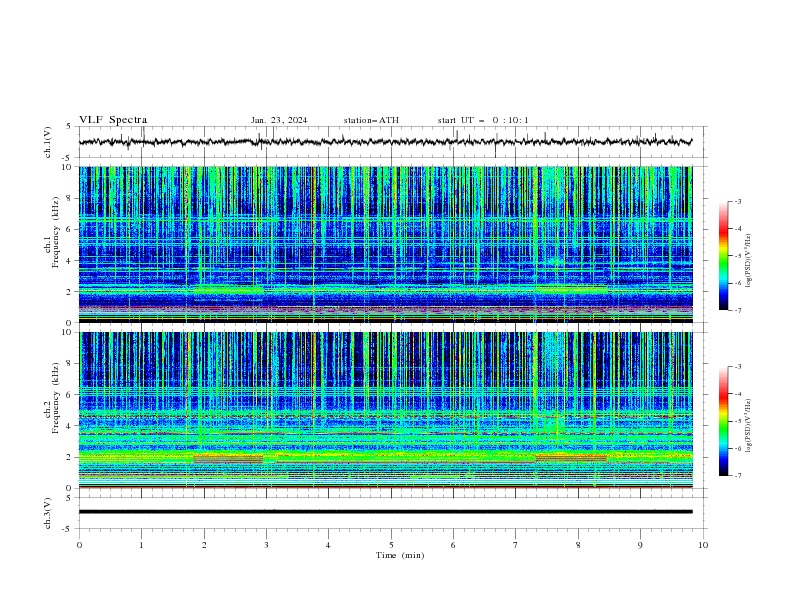Click the "-5" tick on the ch.3(V) axis
Image resolution: width=792 pixels, height=612 pixels.
(68, 529)
